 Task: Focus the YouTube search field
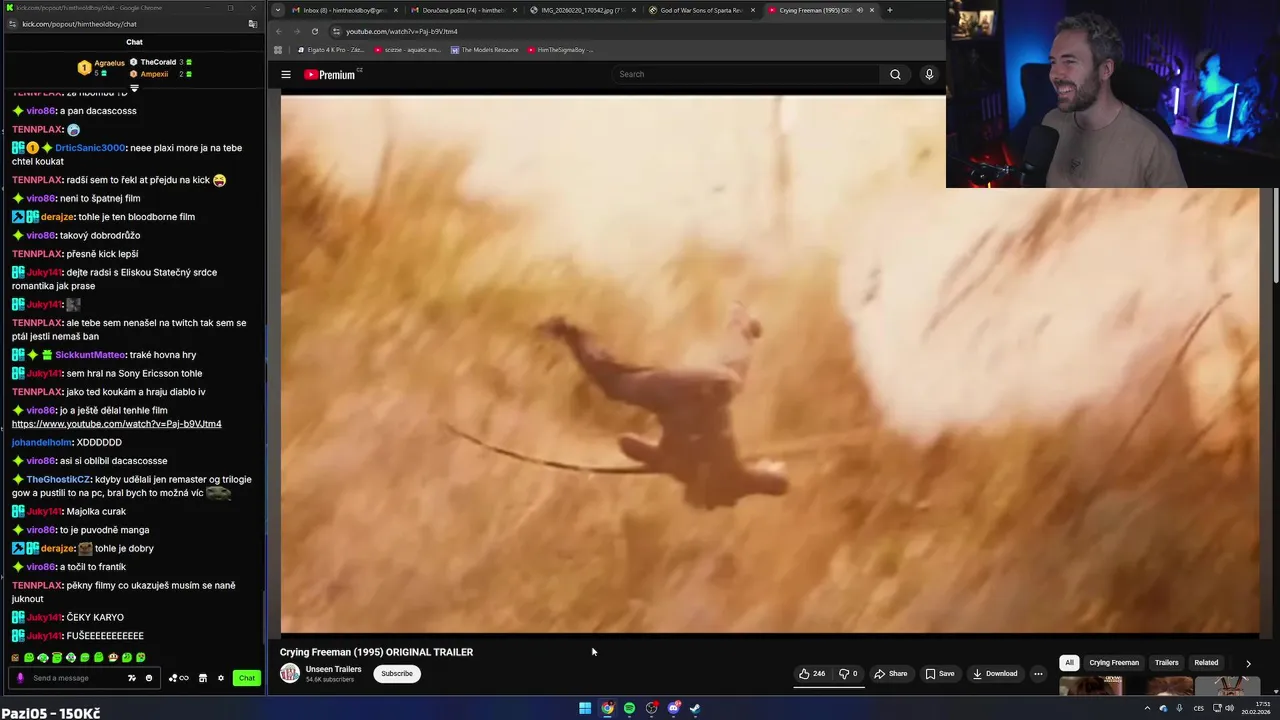(x=745, y=74)
